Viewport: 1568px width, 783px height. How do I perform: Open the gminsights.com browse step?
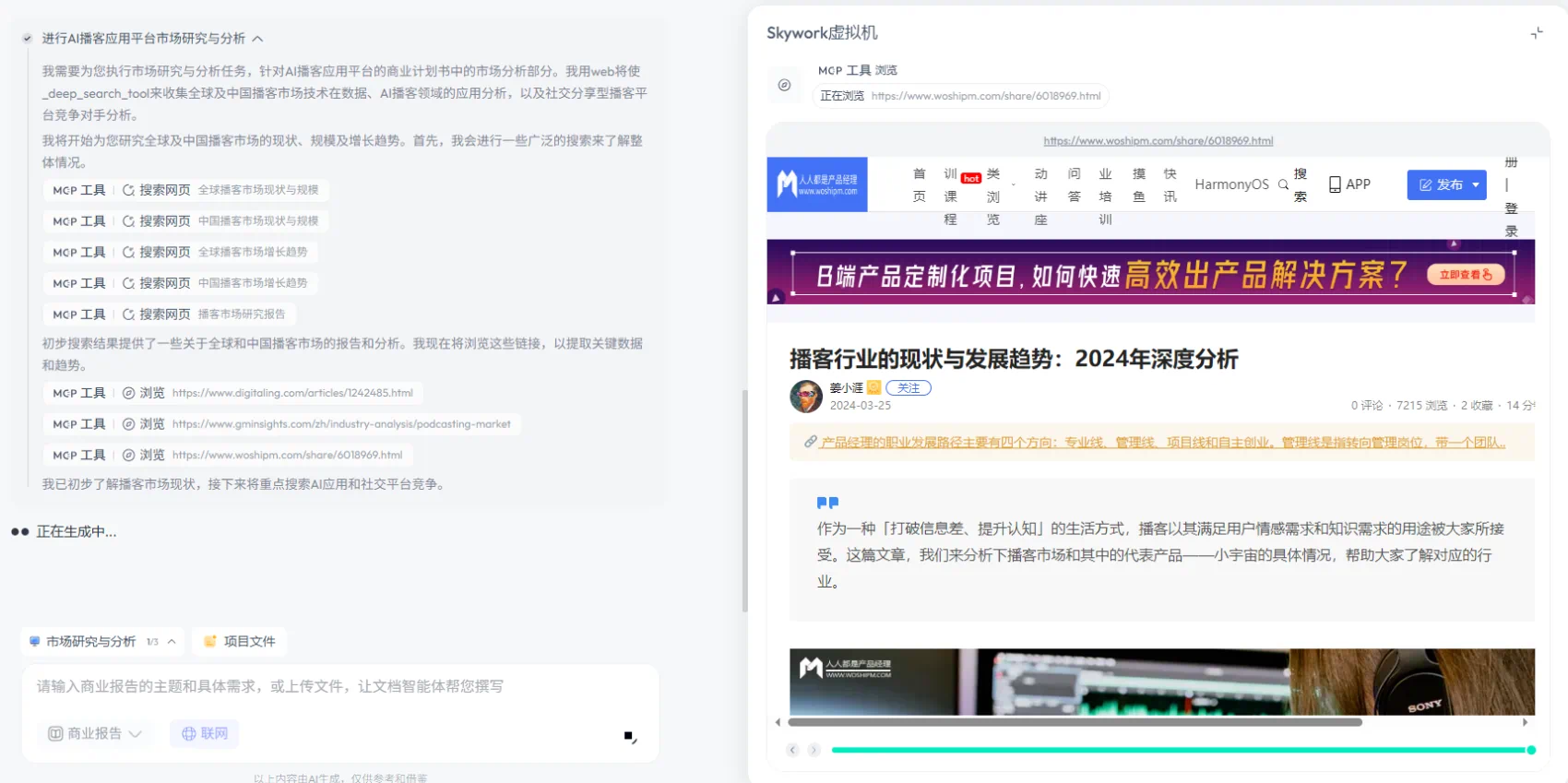pos(281,424)
